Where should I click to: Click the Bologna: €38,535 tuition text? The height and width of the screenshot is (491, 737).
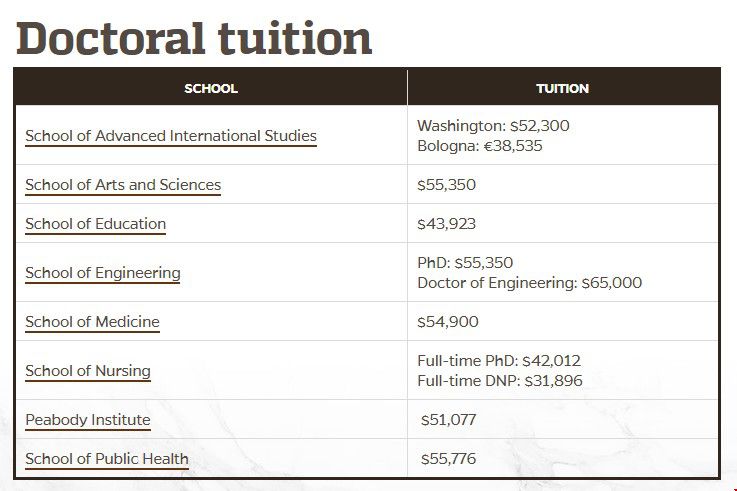479,146
